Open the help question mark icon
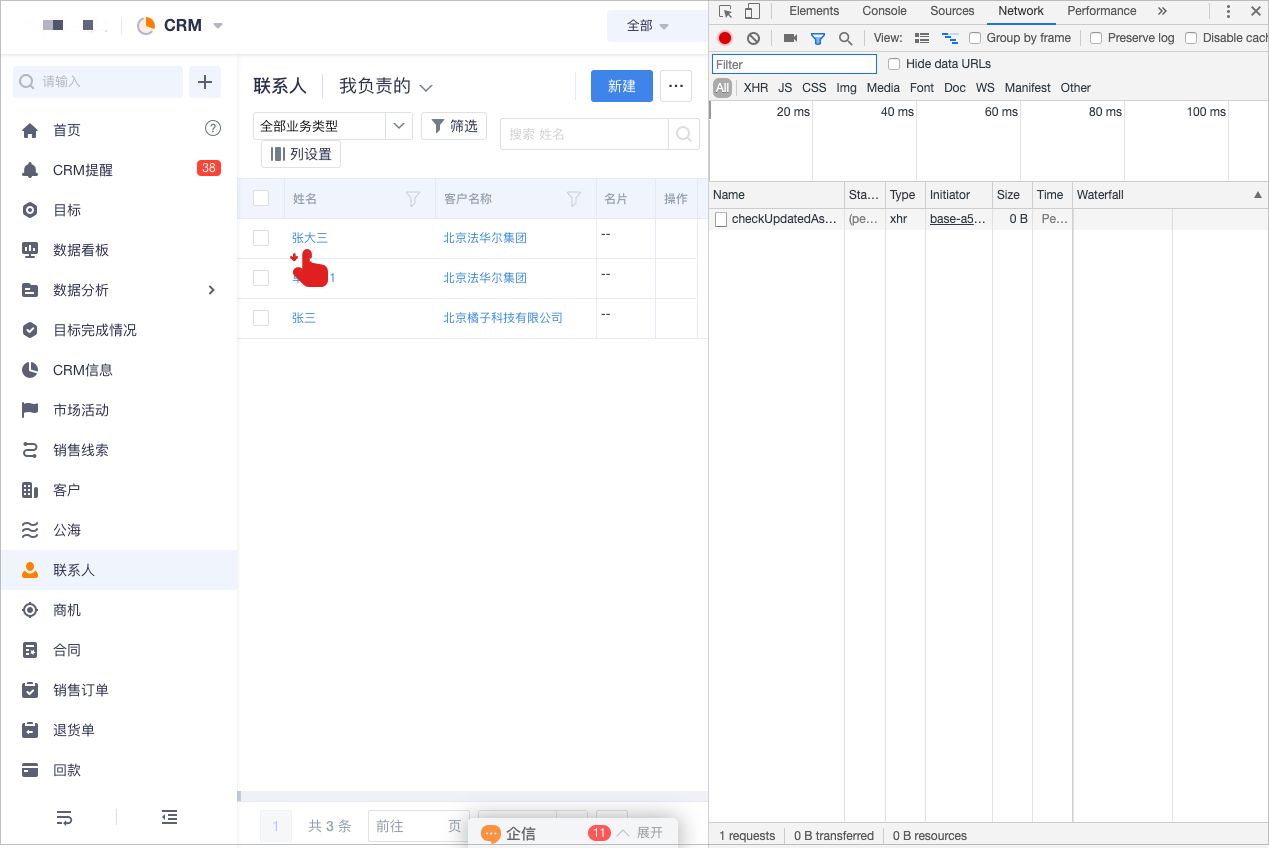 [212, 128]
